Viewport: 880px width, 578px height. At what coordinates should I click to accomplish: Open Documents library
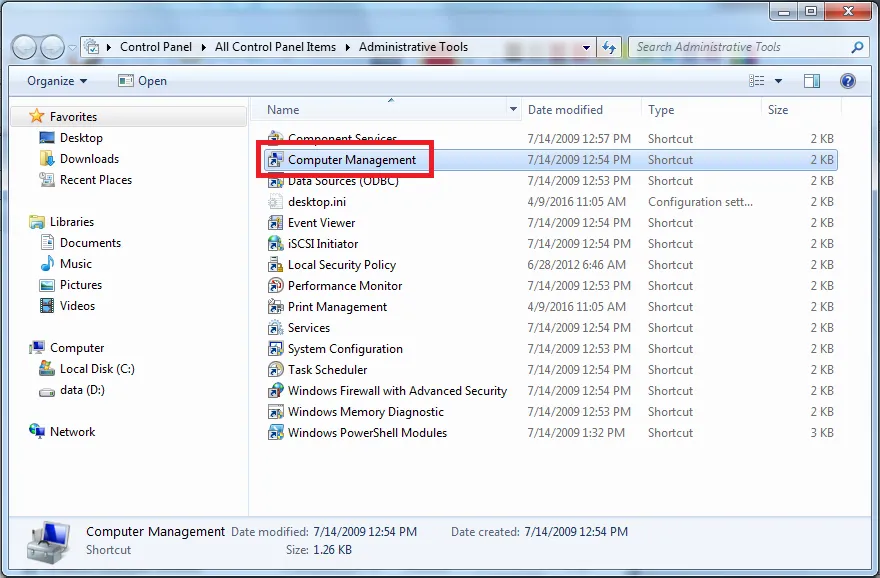[90, 243]
